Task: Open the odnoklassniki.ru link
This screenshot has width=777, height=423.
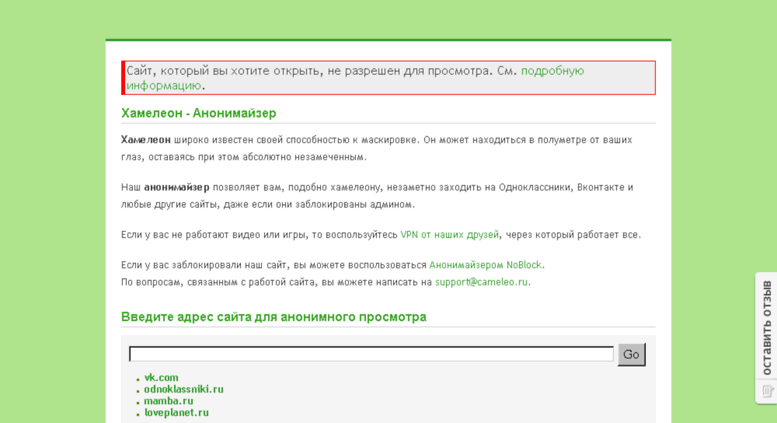Action: pos(183,389)
